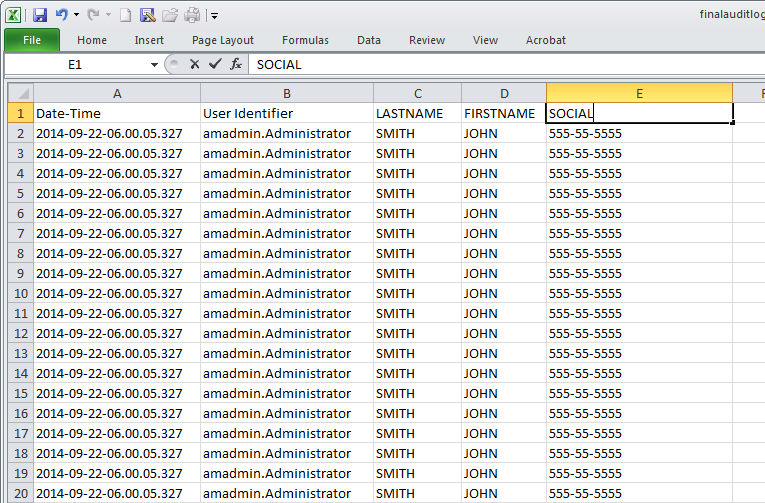Undo the last action

click(x=61, y=15)
